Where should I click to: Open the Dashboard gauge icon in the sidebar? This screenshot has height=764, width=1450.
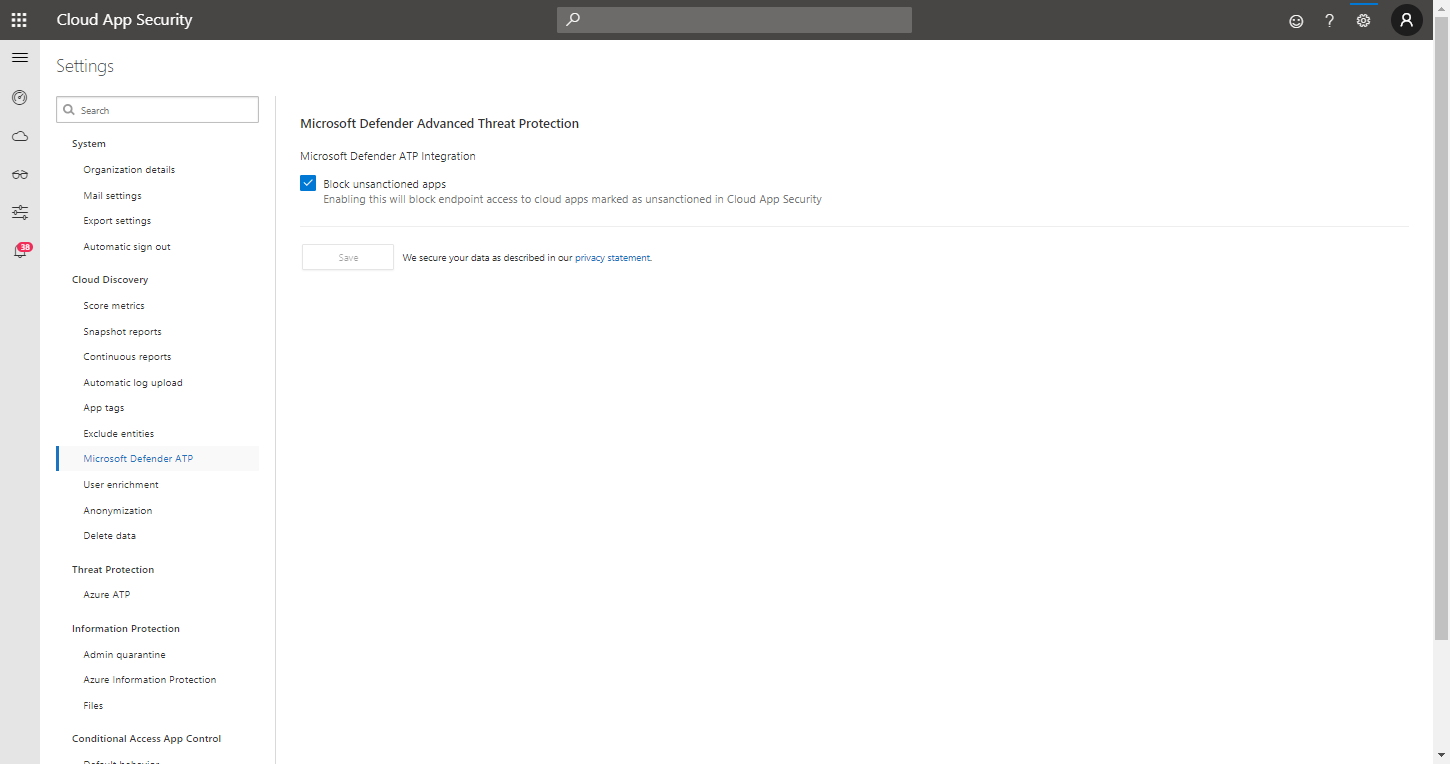point(19,97)
